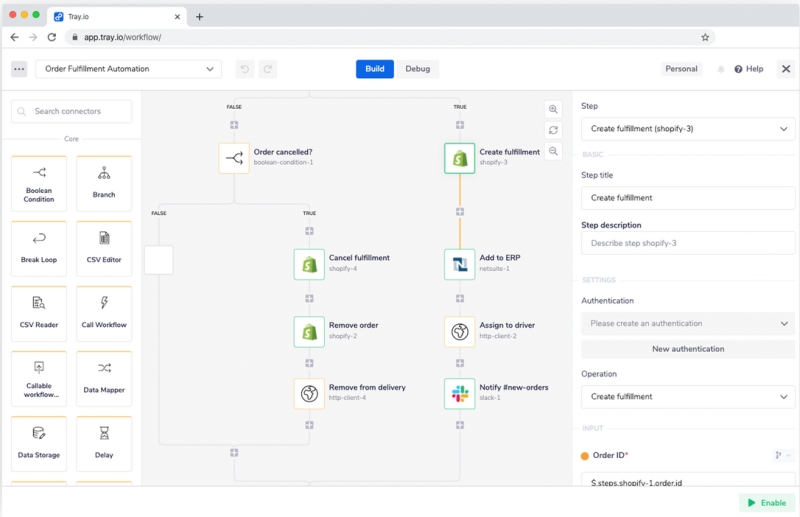This screenshot has width=800, height=517.
Task: Open the Help menu
Action: point(749,69)
